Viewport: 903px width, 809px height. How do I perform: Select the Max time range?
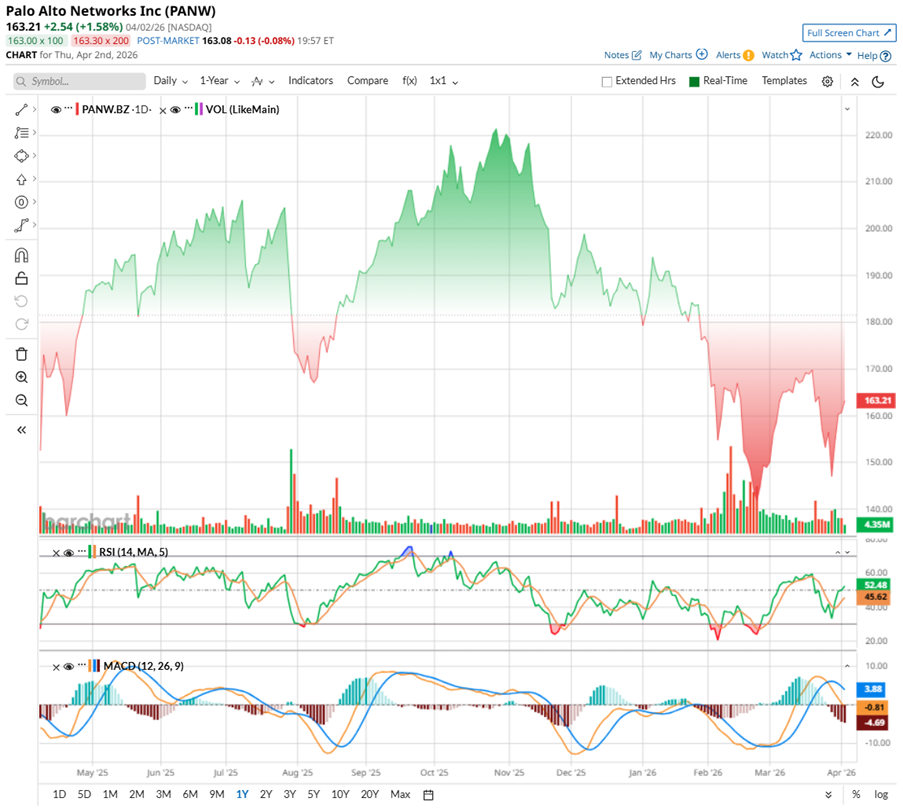[400, 795]
